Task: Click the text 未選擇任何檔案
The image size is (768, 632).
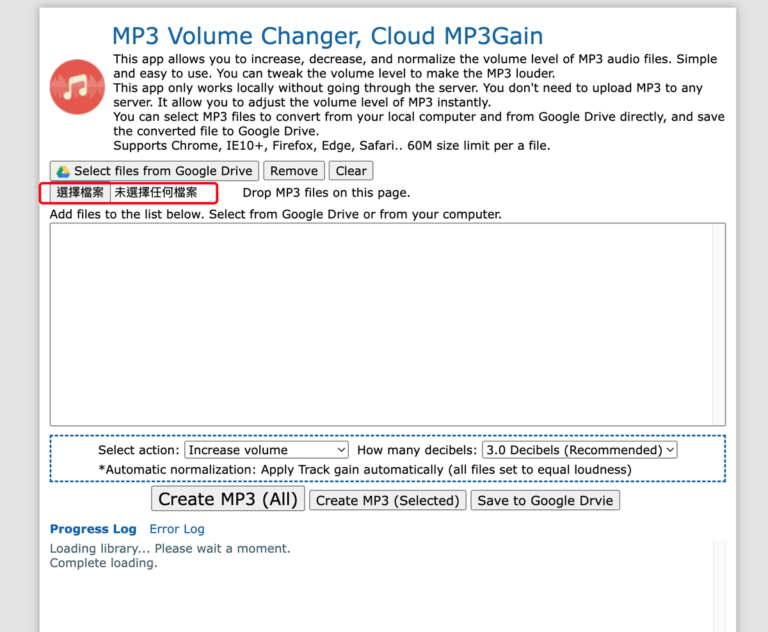Action: pos(156,193)
